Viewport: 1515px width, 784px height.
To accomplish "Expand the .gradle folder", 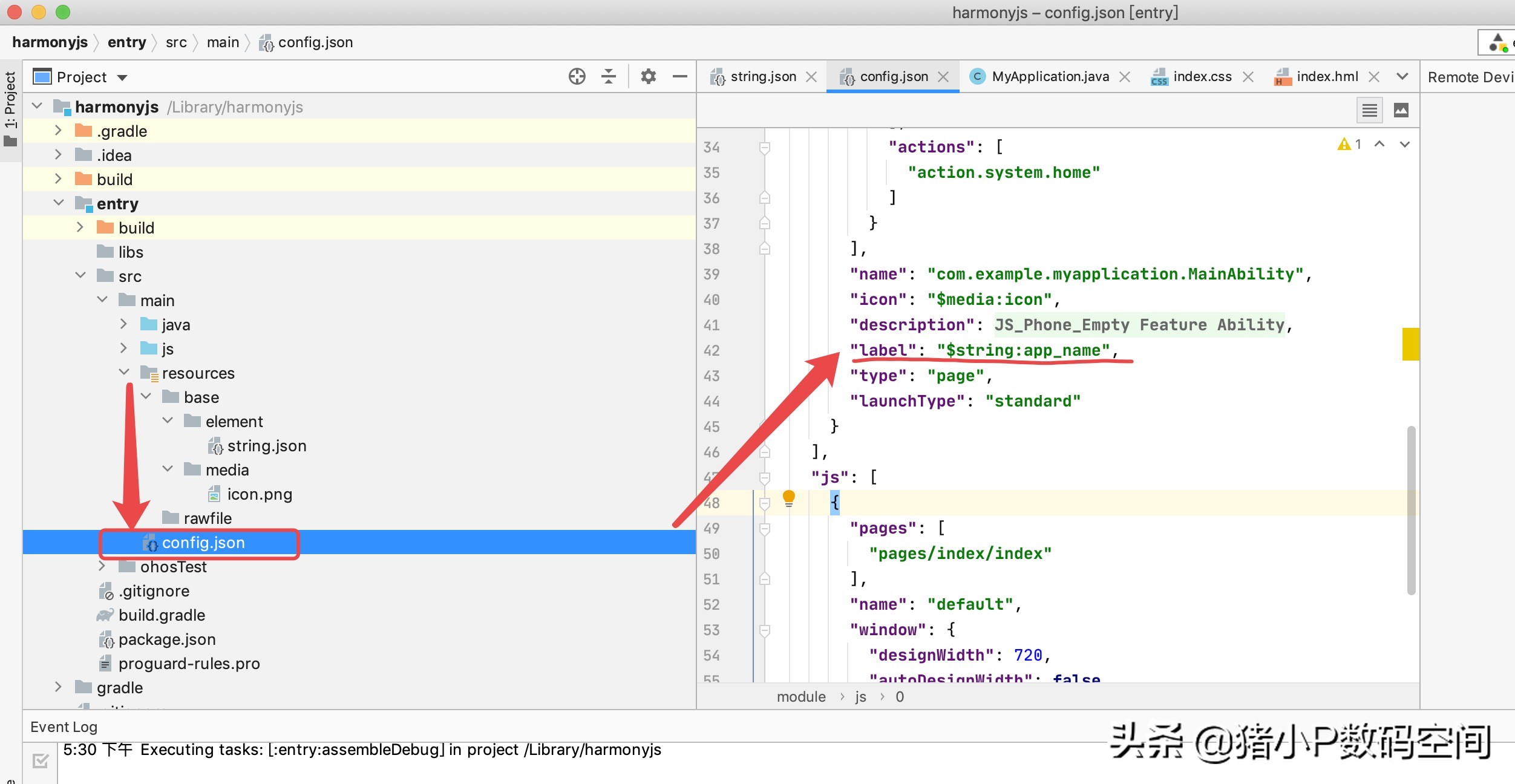I will pos(58,131).
